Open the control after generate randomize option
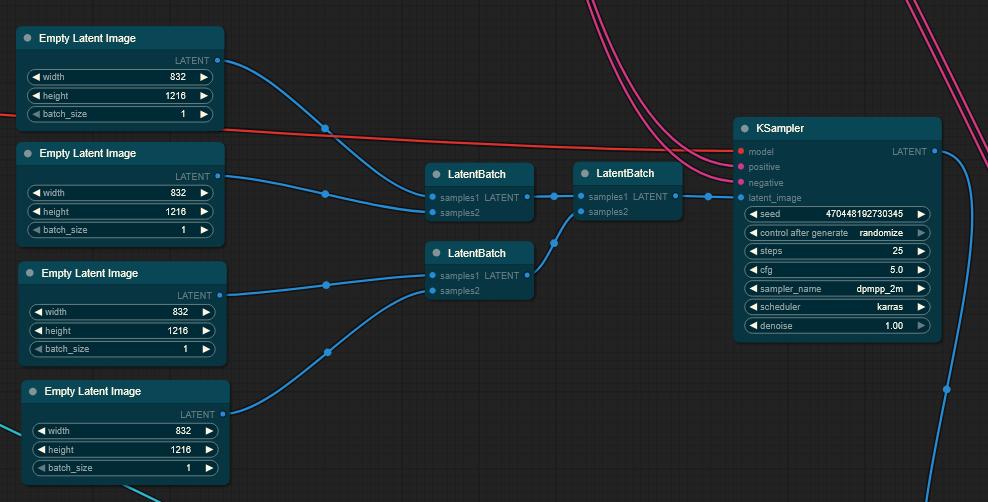Screen dimensions: 988x502 click(x=881, y=233)
